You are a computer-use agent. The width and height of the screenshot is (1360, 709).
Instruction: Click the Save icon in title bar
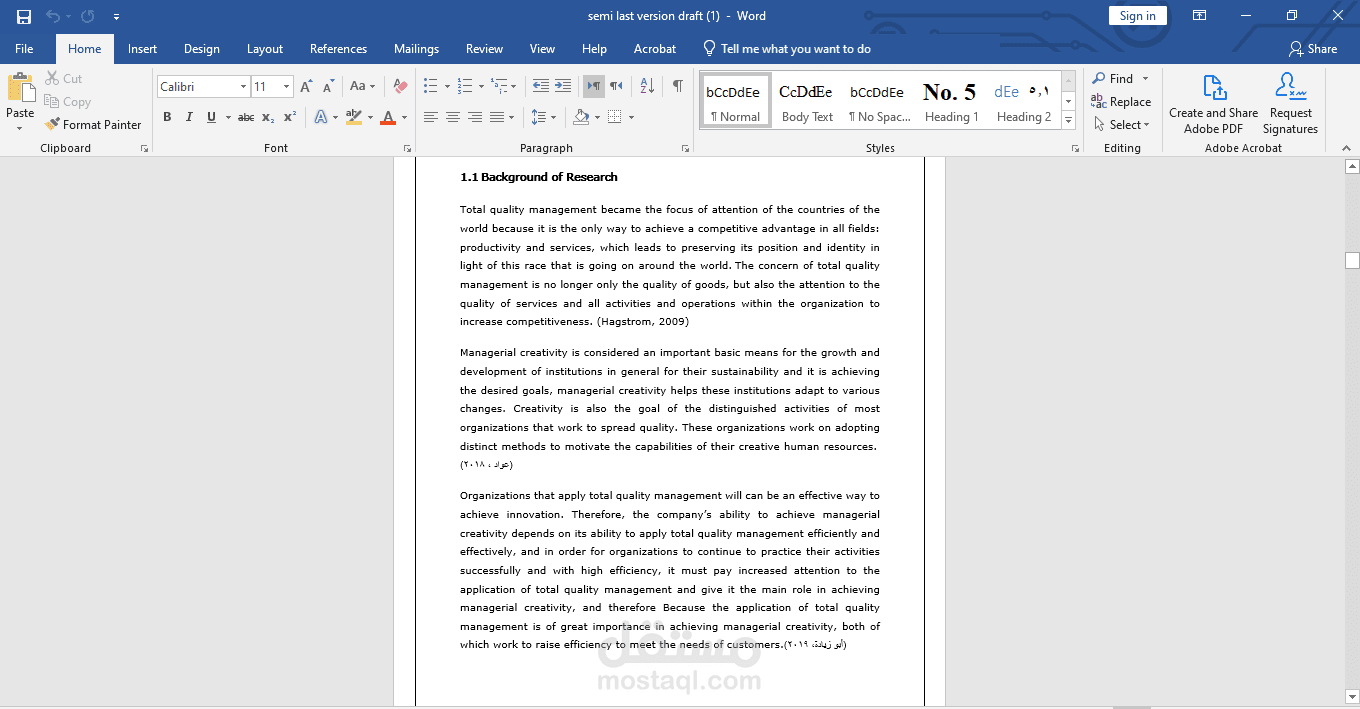coord(24,16)
